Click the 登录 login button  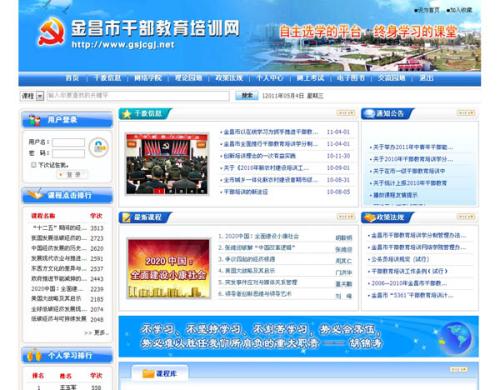(72, 174)
